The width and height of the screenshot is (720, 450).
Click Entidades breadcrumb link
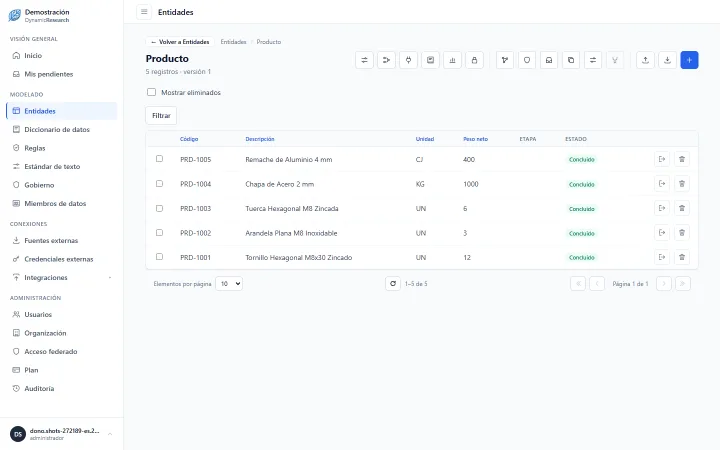click(233, 42)
